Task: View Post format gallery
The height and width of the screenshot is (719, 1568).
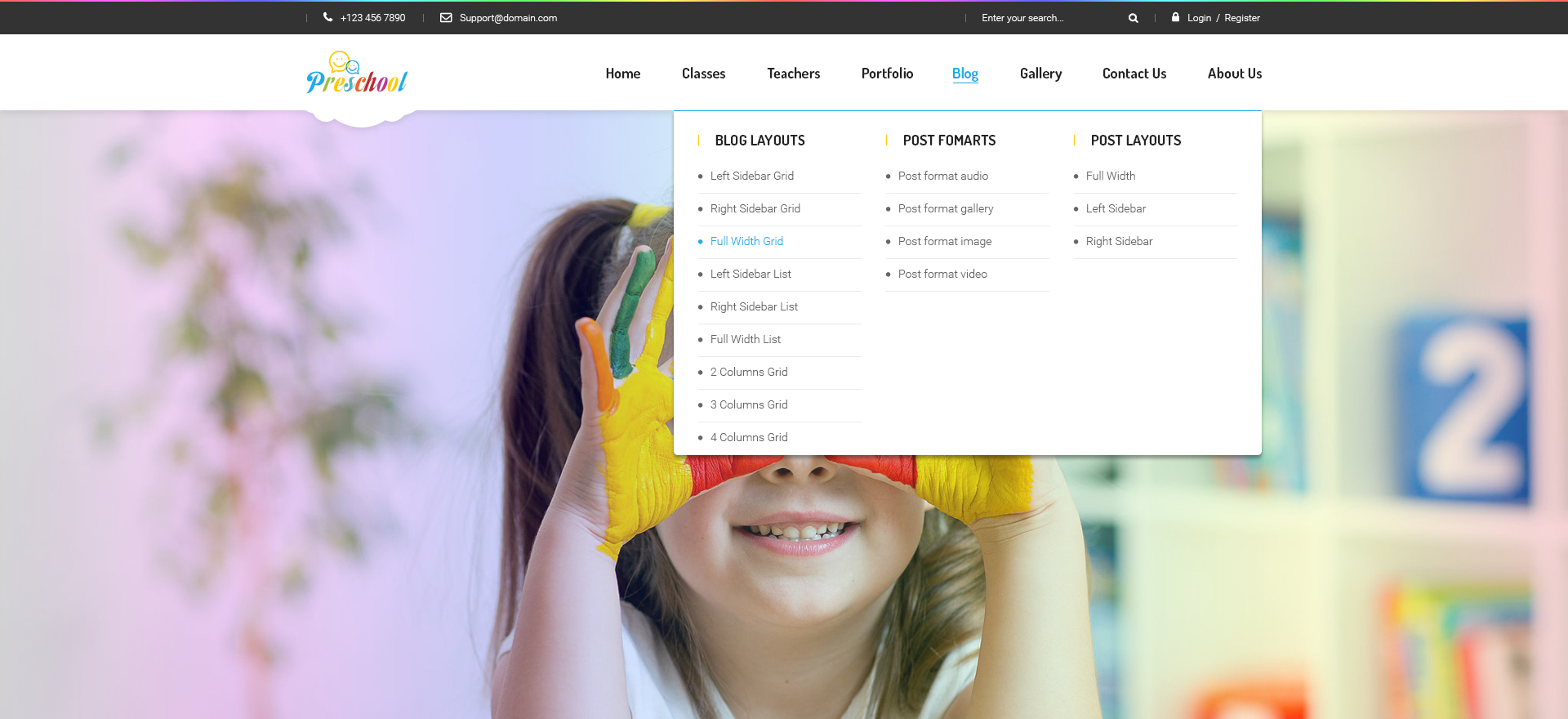Action: click(946, 208)
